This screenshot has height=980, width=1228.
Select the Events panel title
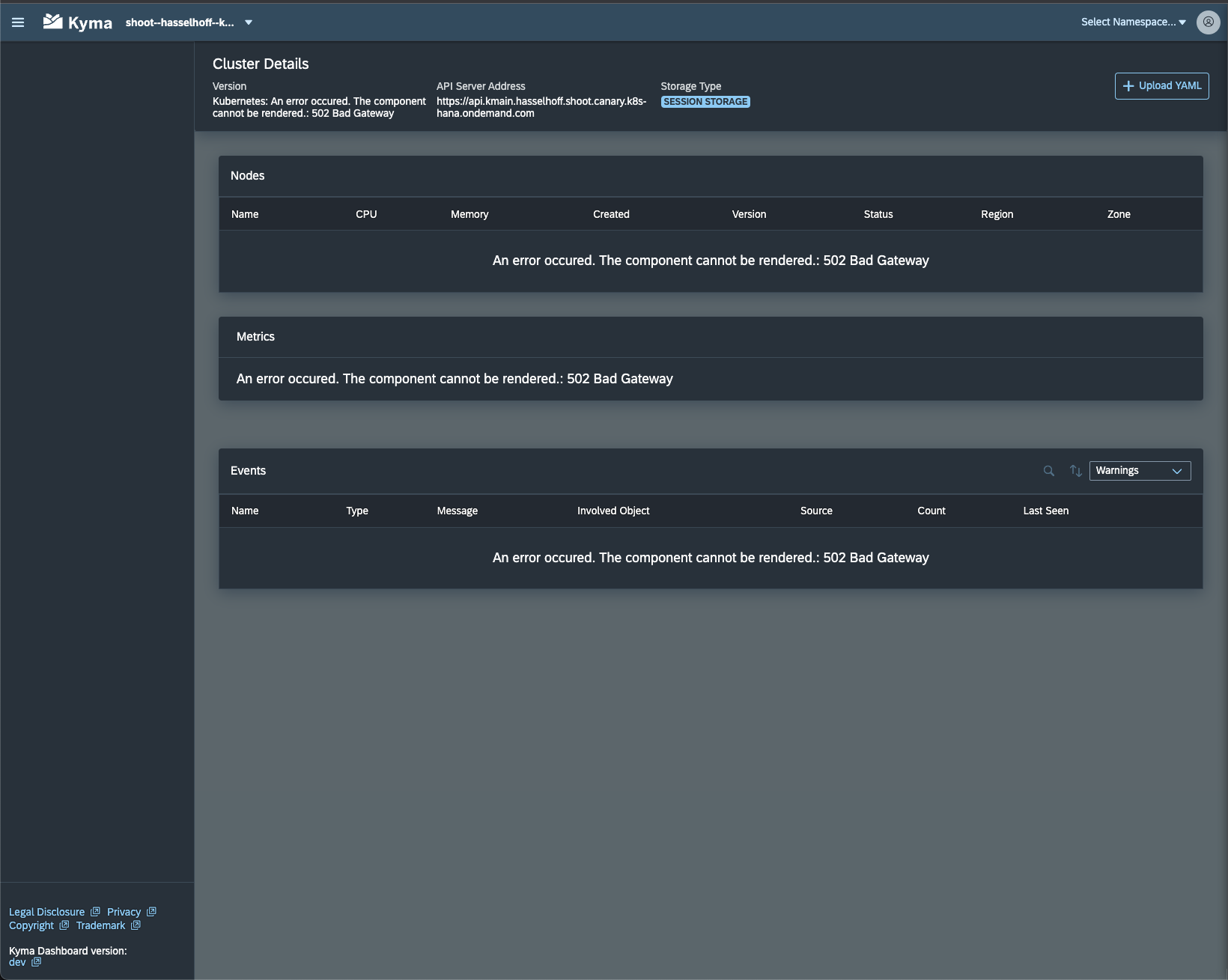(248, 471)
